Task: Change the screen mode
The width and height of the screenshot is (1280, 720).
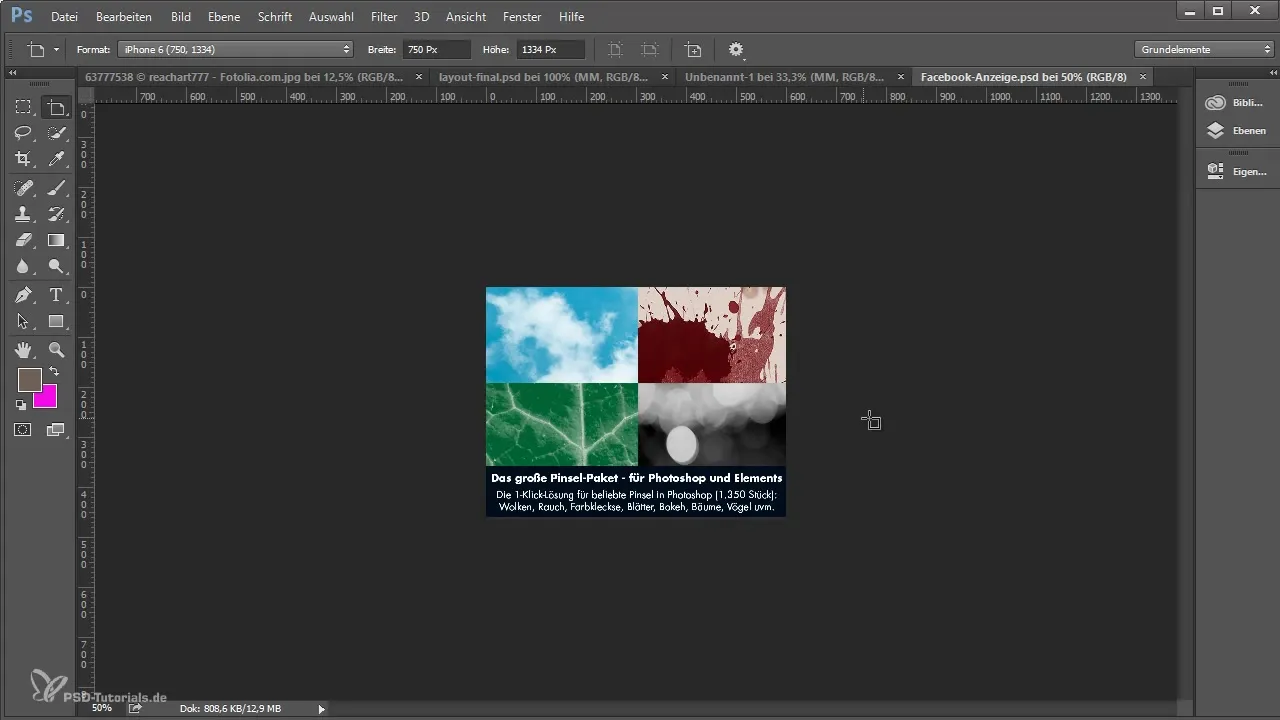Action: [57, 430]
